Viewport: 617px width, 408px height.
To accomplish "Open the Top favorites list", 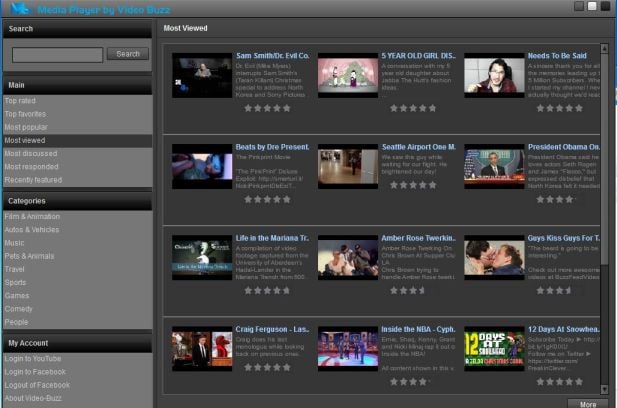I will pyautogui.click(x=25, y=114).
